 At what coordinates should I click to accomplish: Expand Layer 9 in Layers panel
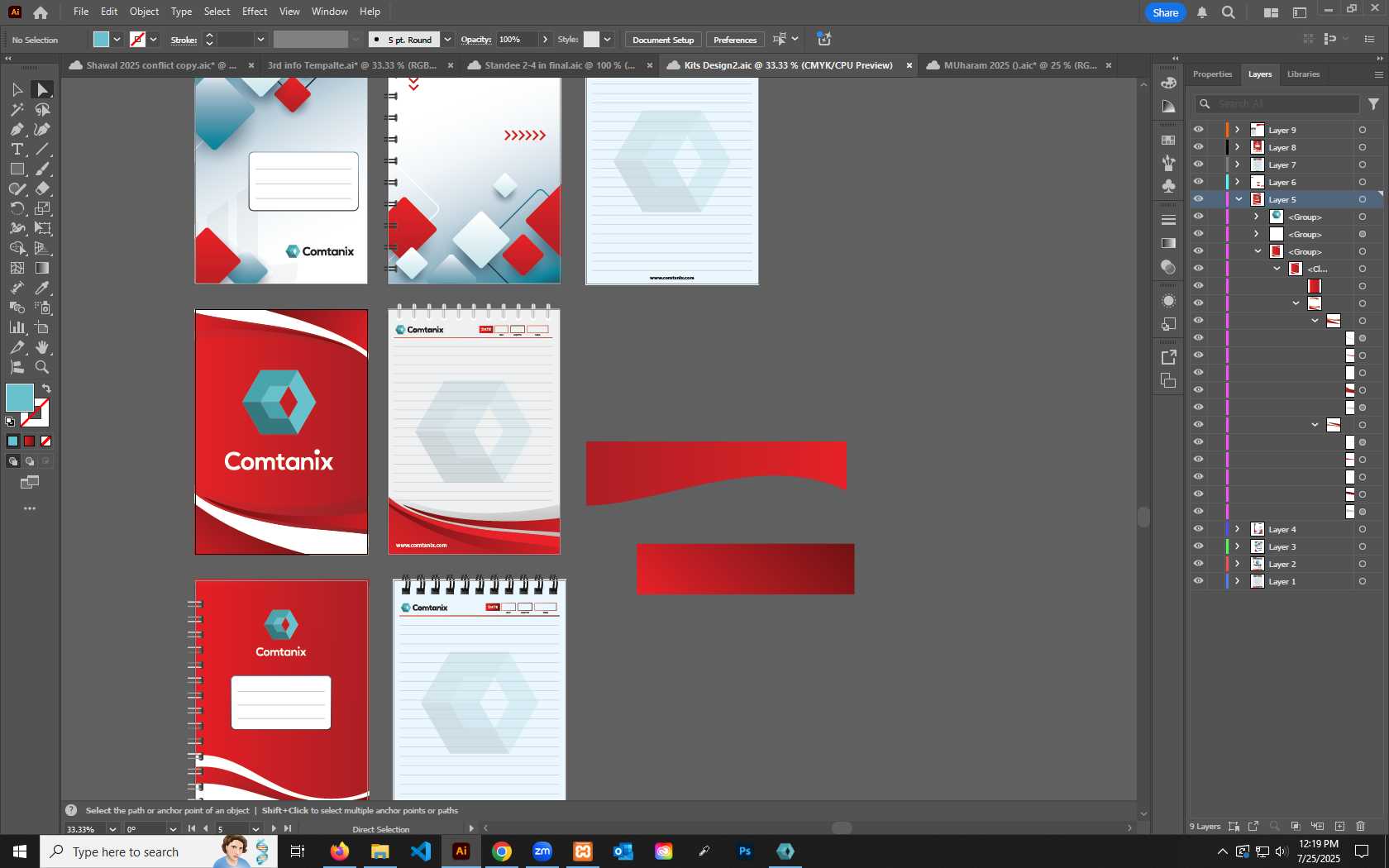click(x=1238, y=130)
